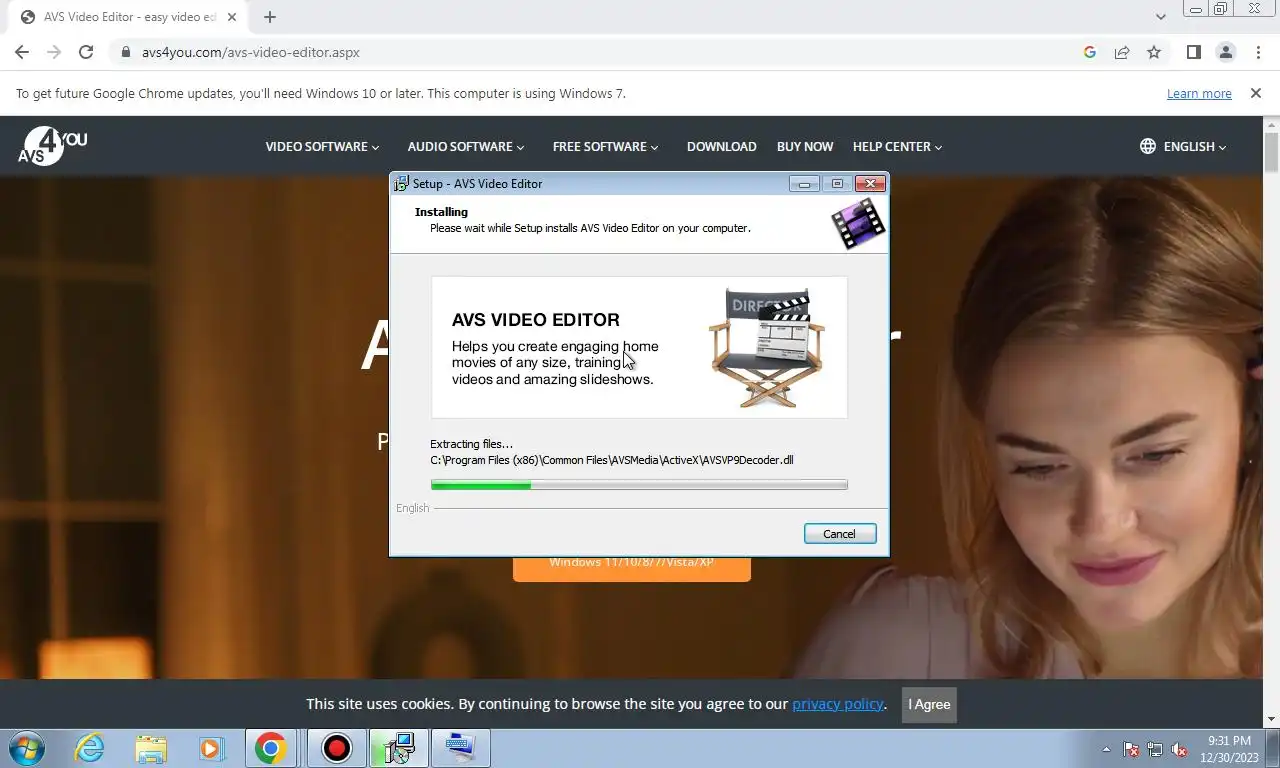1280x768 pixels.
Task: Open a new tab with plus button
Action: coord(270,17)
